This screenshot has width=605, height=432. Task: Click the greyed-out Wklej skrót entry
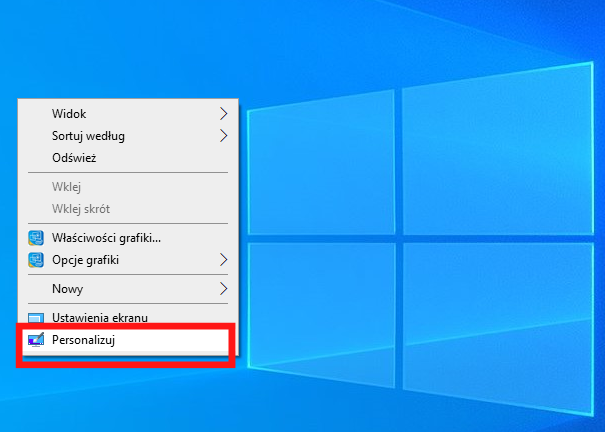(128, 209)
